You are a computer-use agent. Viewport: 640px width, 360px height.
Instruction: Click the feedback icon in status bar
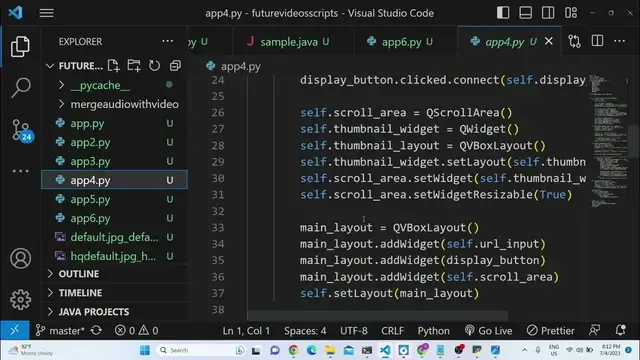[x=594, y=330]
